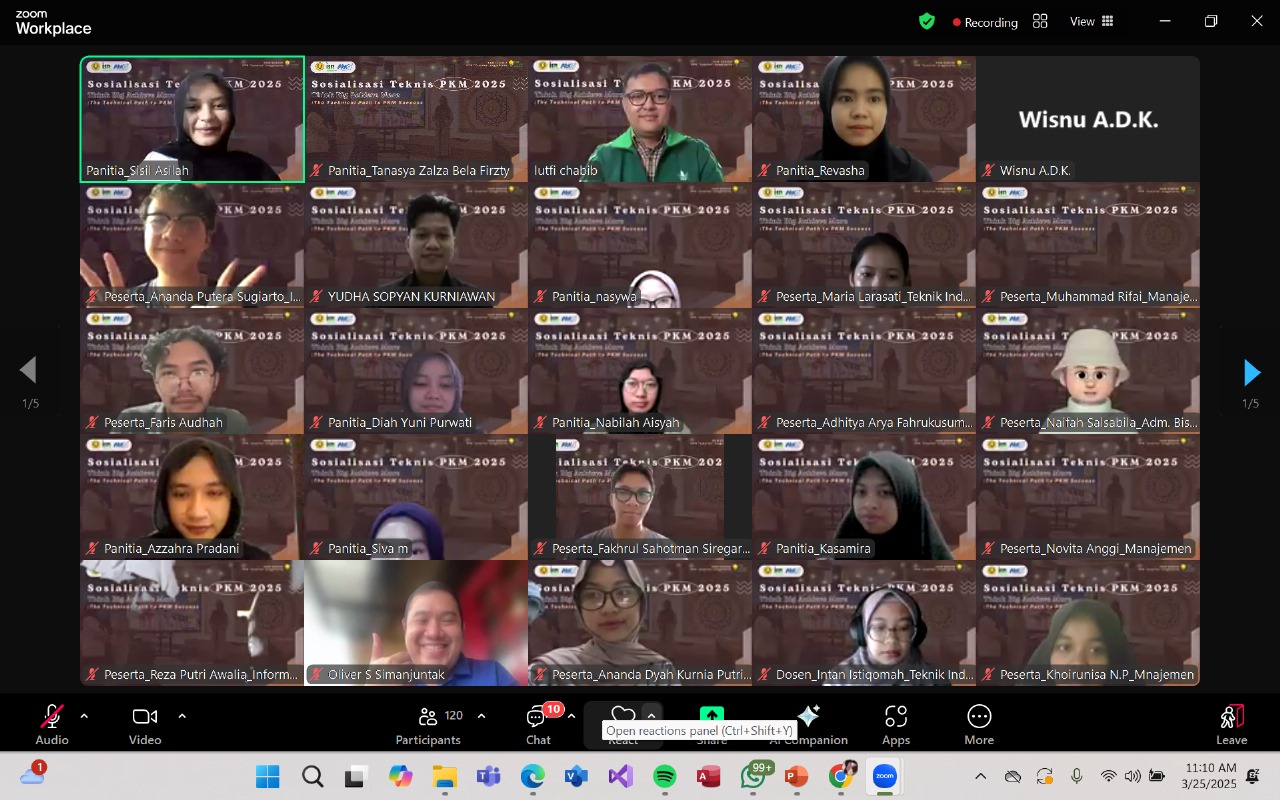Go to previous page of participant videos
1280x800 pixels.
coord(28,371)
